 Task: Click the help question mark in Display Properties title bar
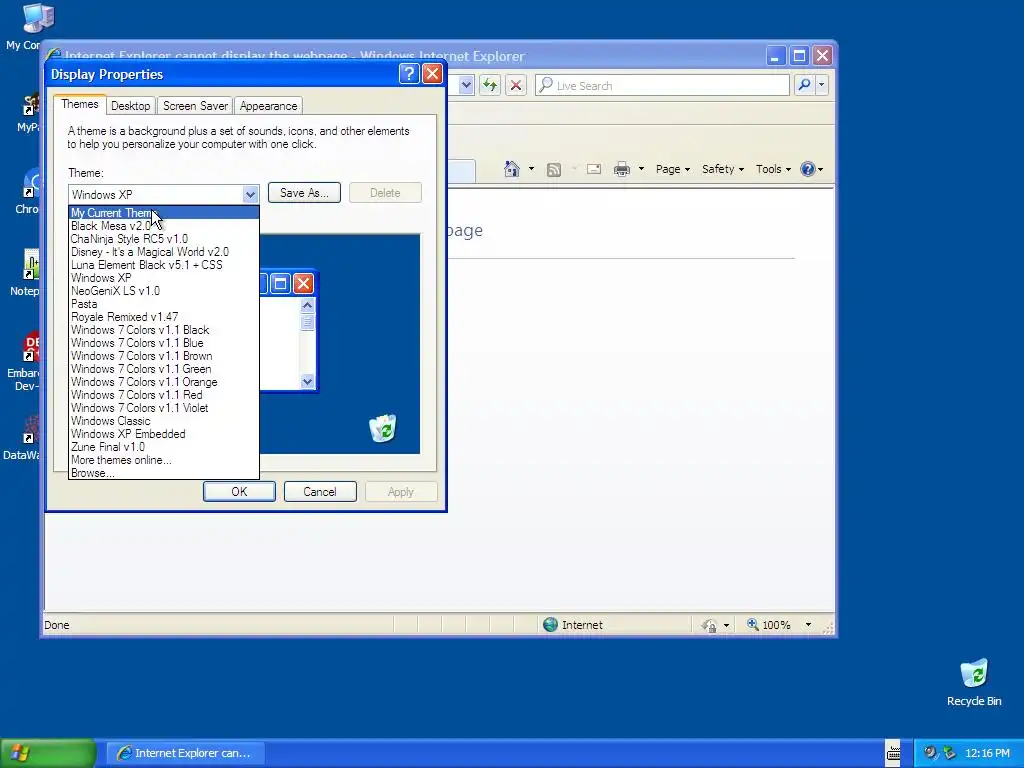tap(409, 74)
